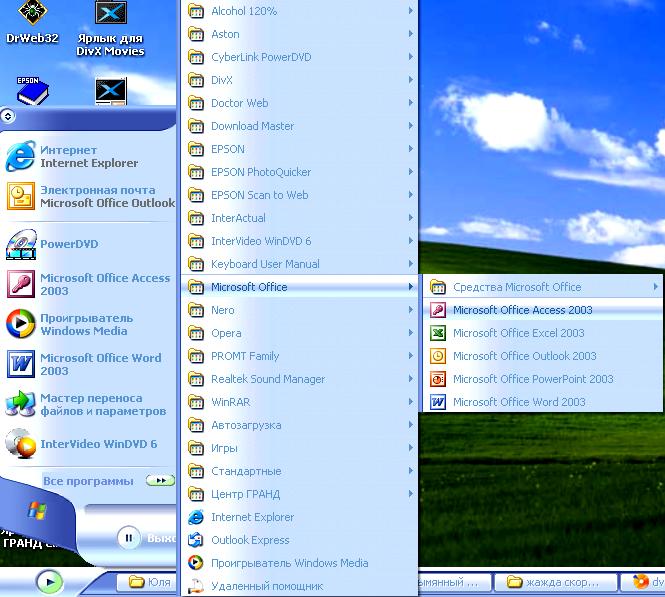The width and height of the screenshot is (665, 597).
Task: Click the Outlook e-mail icon in Start menu
Action: tap(20, 196)
